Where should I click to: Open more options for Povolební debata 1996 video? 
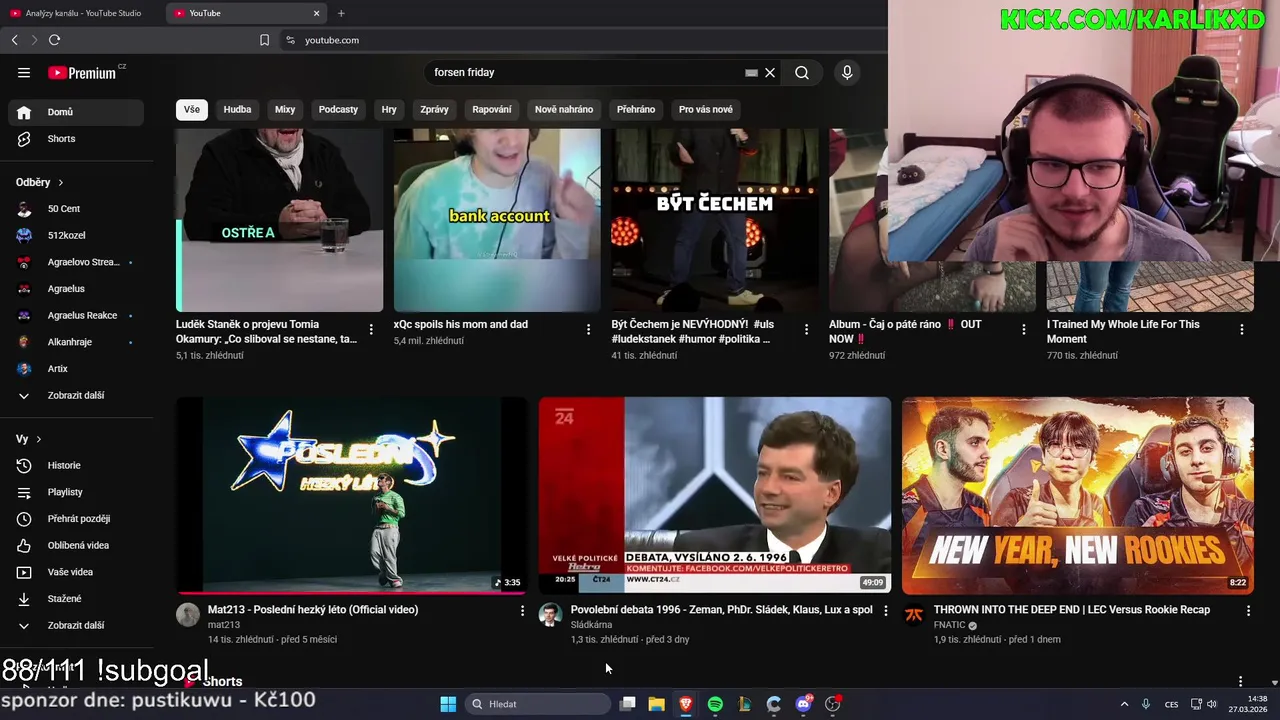pos(885,610)
